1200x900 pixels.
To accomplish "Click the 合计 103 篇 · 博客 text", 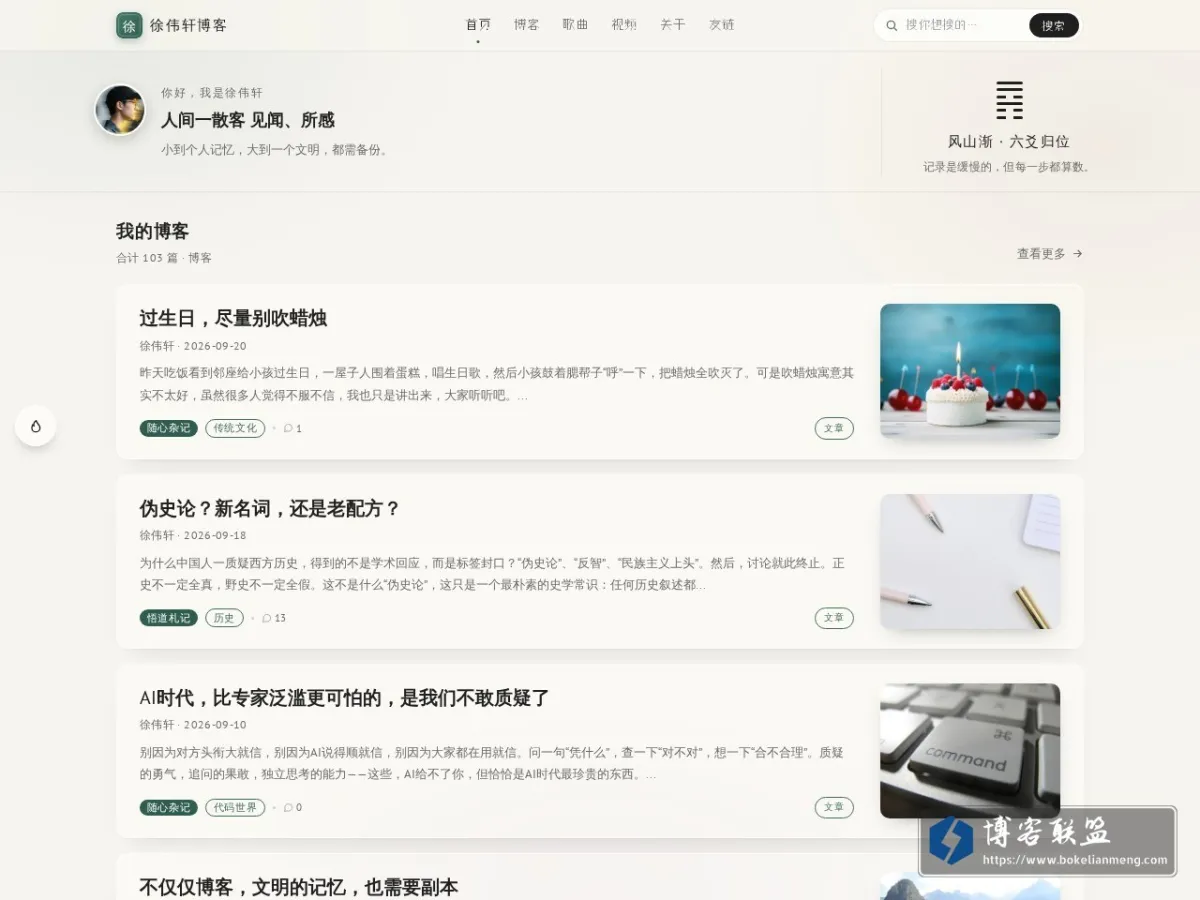I will tap(164, 258).
